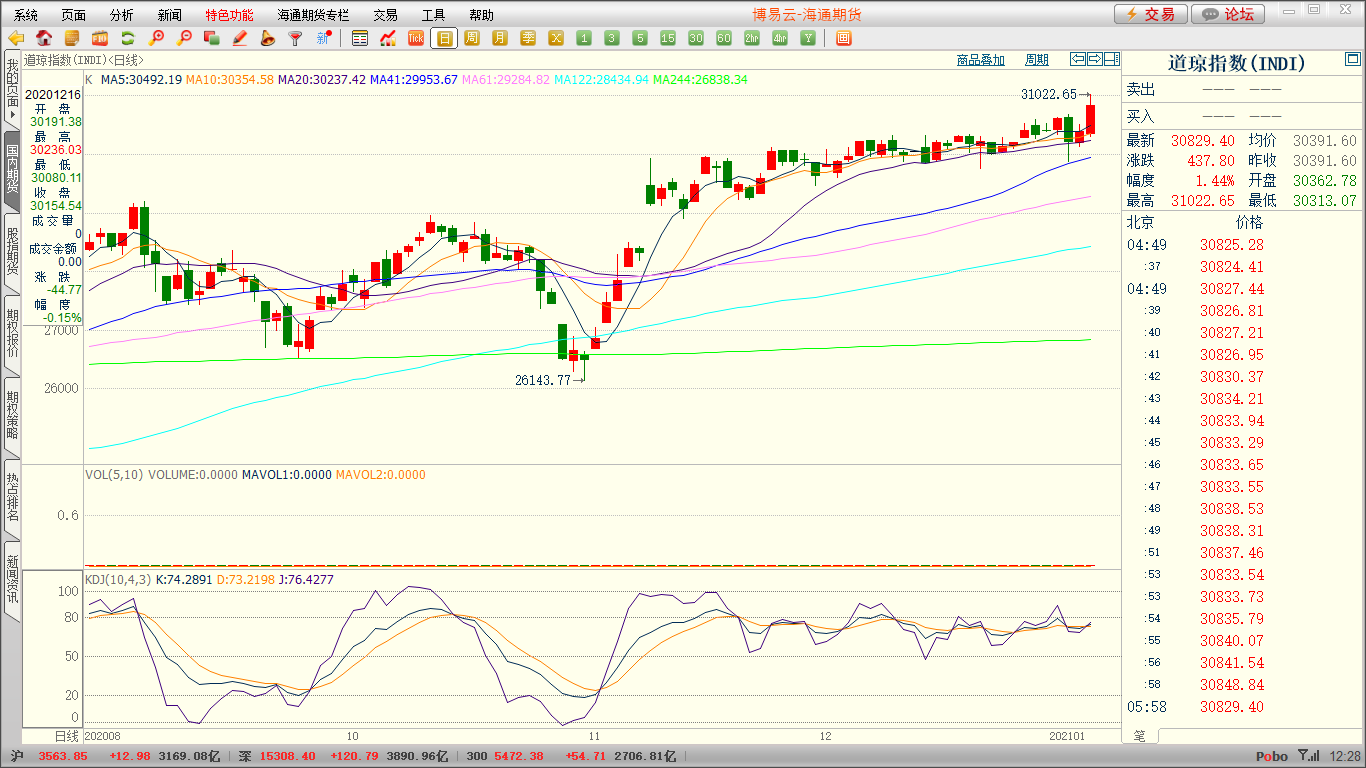The image size is (1366, 768).
Task: Click the 交易 trade button
Action: pos(1151,14)
